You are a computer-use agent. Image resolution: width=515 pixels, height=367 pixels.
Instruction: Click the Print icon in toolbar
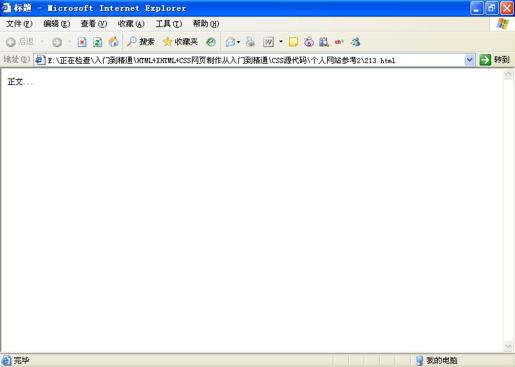[250, 42]
